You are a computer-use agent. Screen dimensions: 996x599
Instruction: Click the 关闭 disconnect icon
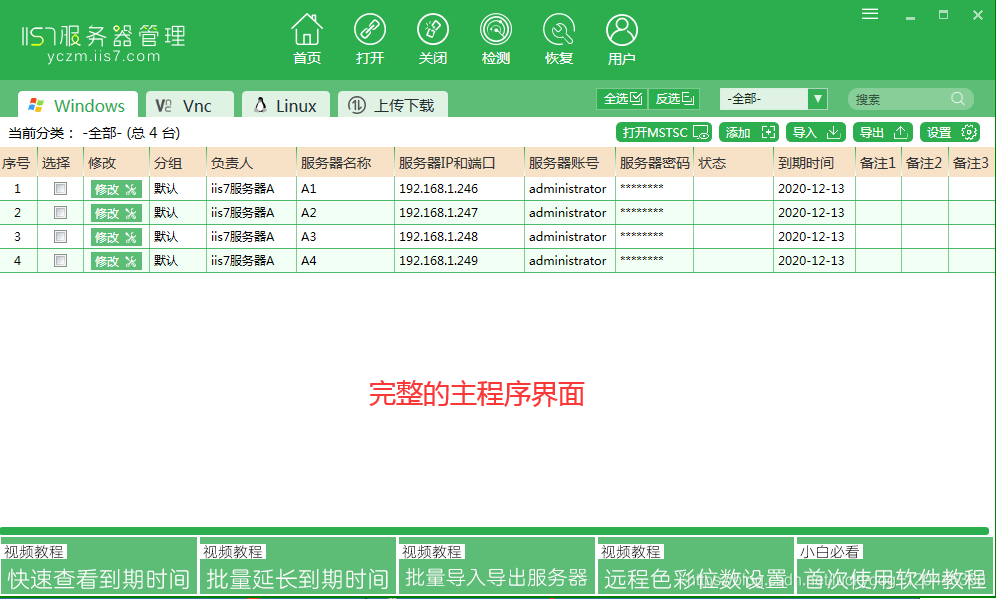pyautogui.click(x=433, y=39)
